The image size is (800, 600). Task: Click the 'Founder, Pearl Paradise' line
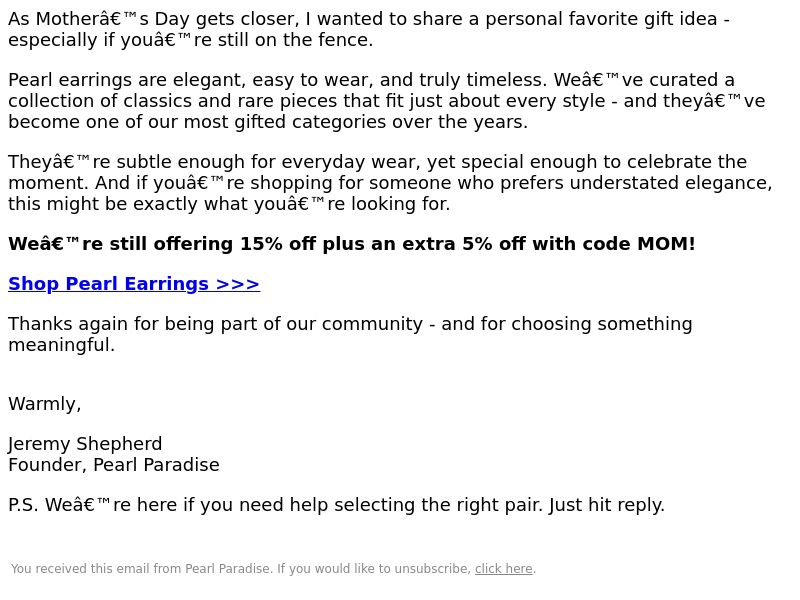[114, 465]
